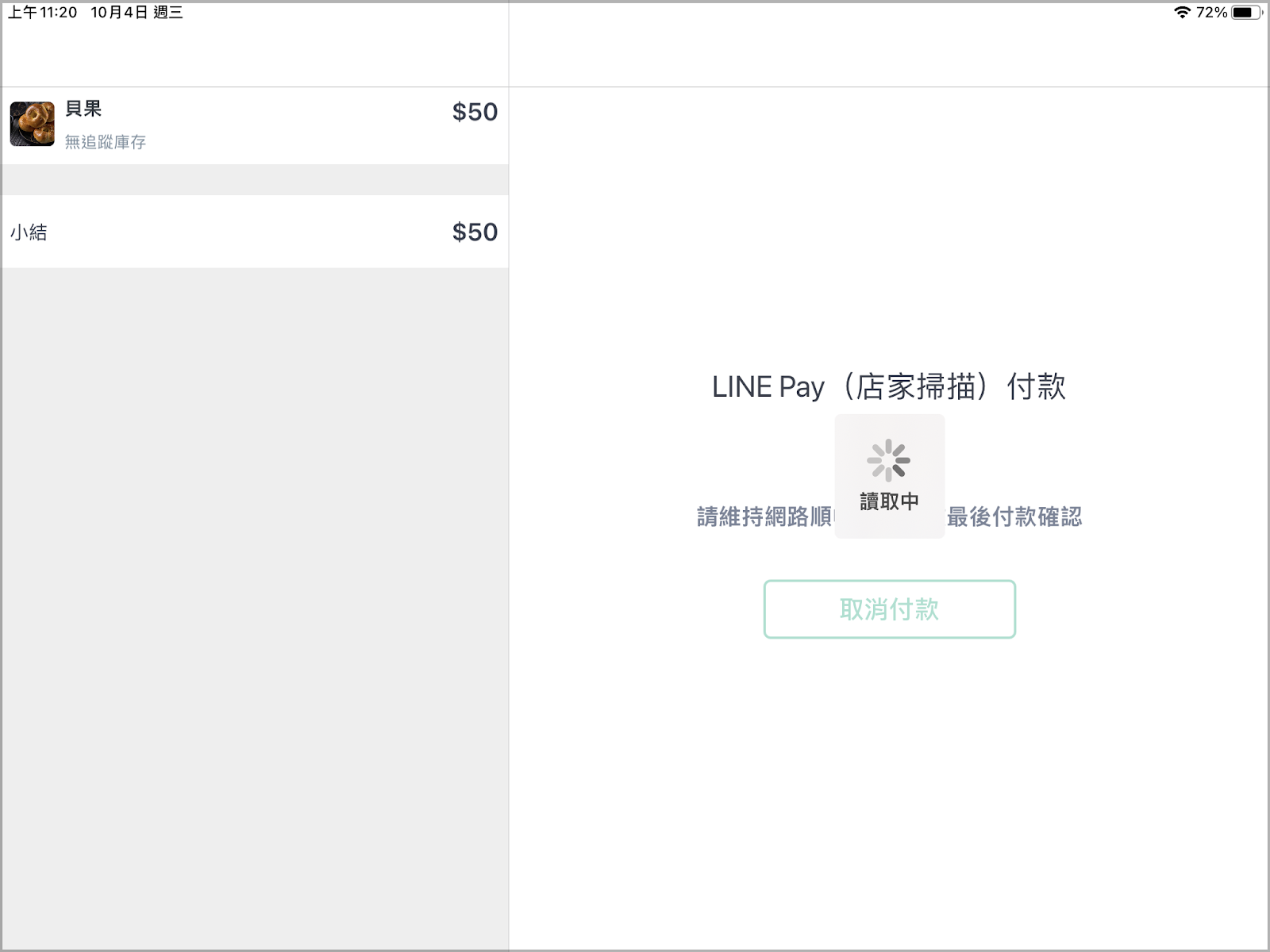
Task: Click the time 上午11:20
Action: pyautogui.click(x=43, y=12)
